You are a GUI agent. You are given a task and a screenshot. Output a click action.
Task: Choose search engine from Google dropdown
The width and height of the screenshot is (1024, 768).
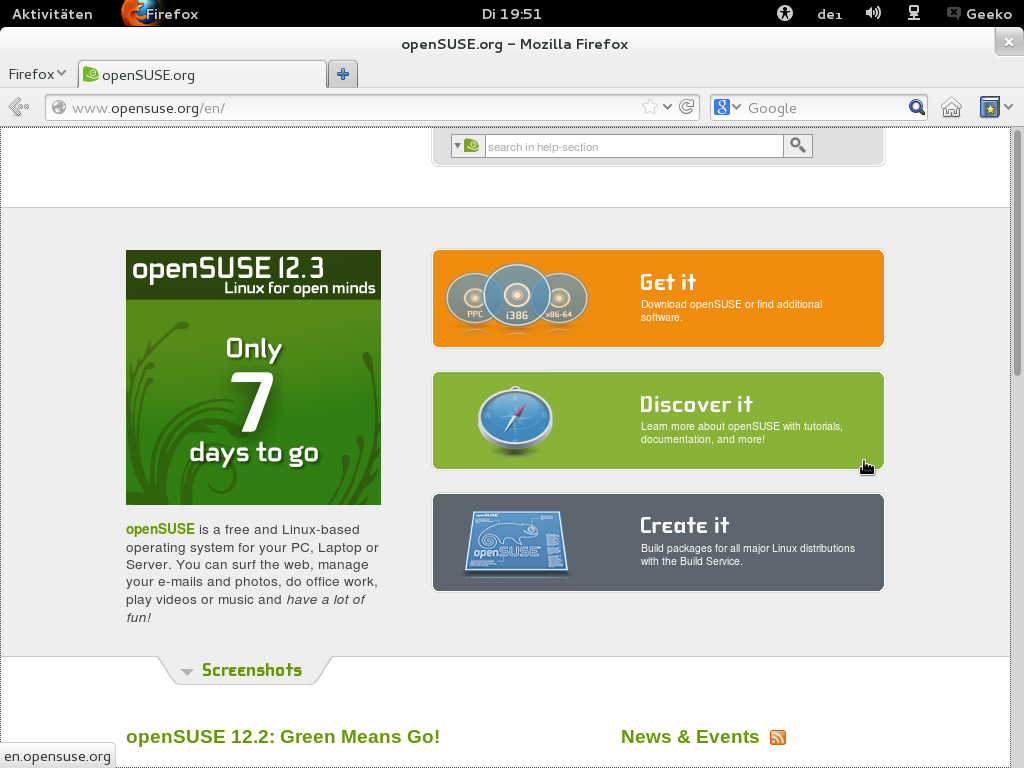click(x=727, y=107)
